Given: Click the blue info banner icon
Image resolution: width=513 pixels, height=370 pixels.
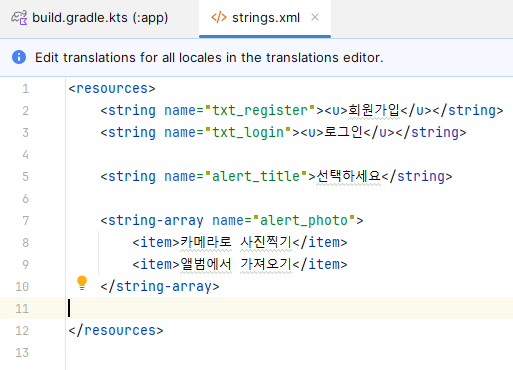Looking at the screenshot, I should pyautogui.click(x=19, y=57).
